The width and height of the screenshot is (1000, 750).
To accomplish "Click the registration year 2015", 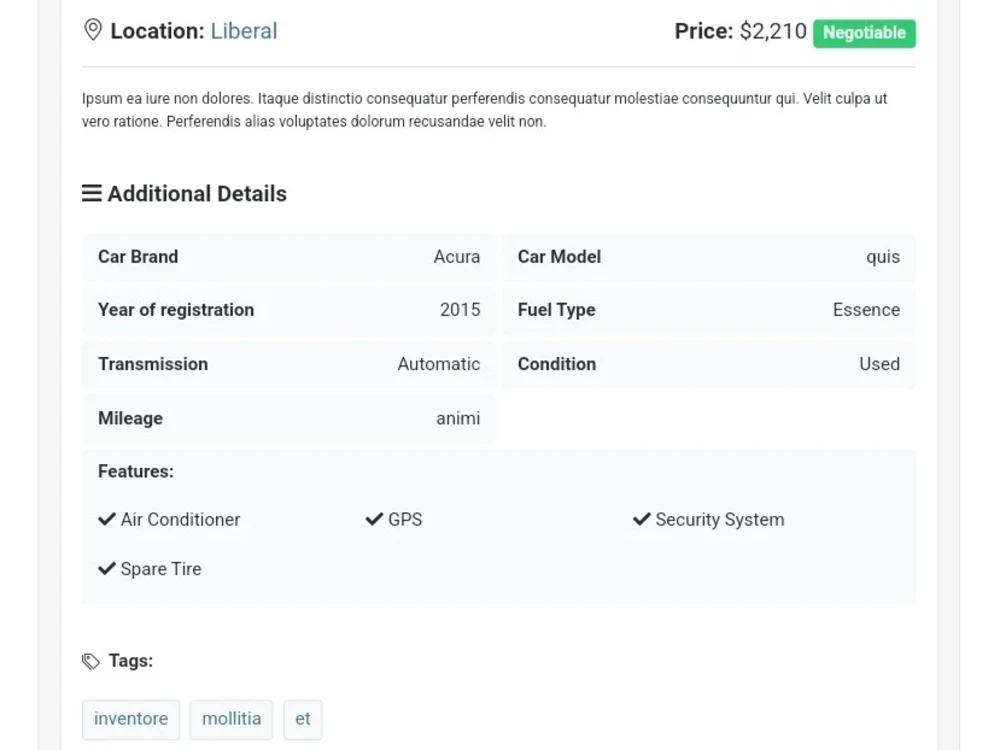I will point(460,310).
